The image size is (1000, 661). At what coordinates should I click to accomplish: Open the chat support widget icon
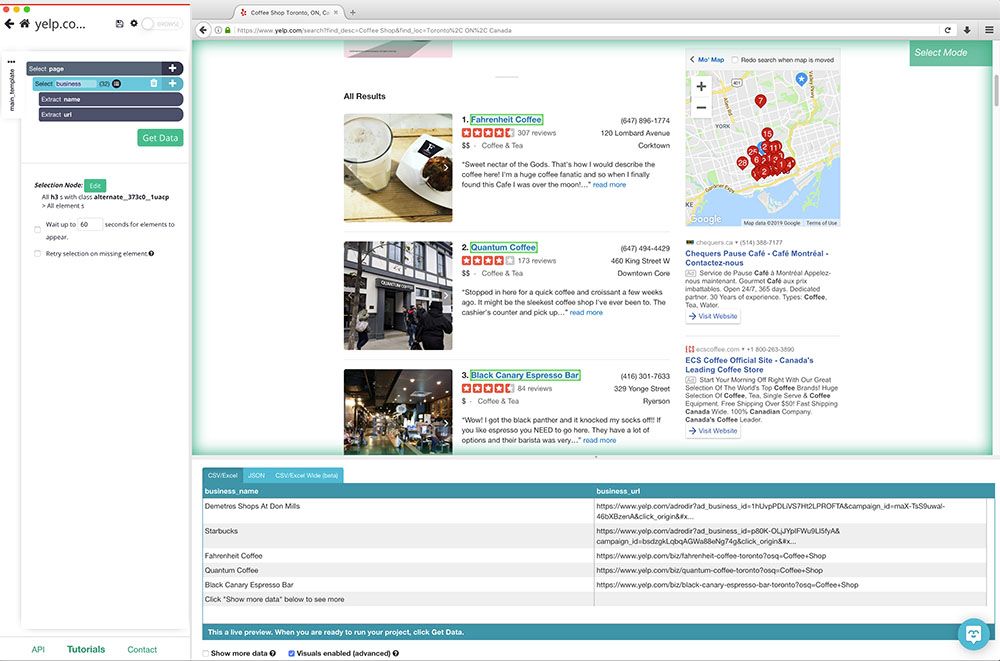point(972,633)
